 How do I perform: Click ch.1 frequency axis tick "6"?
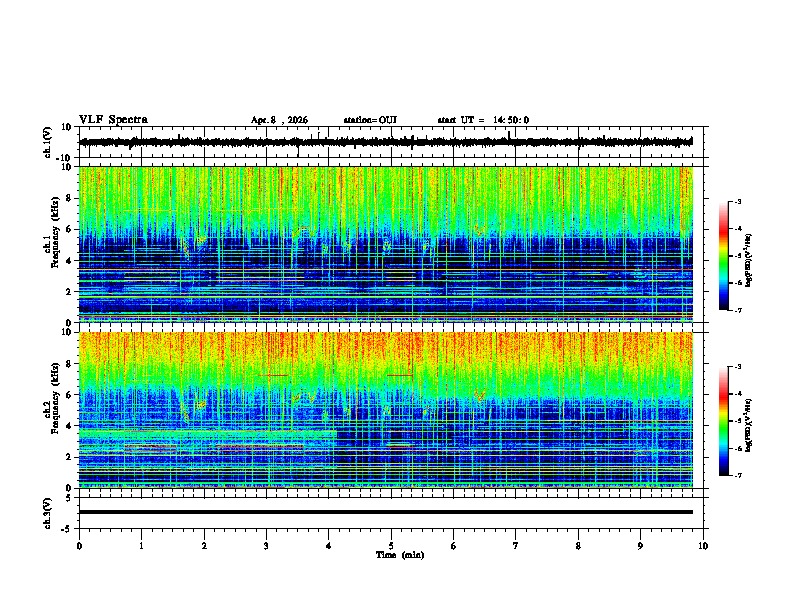point(69,229)
